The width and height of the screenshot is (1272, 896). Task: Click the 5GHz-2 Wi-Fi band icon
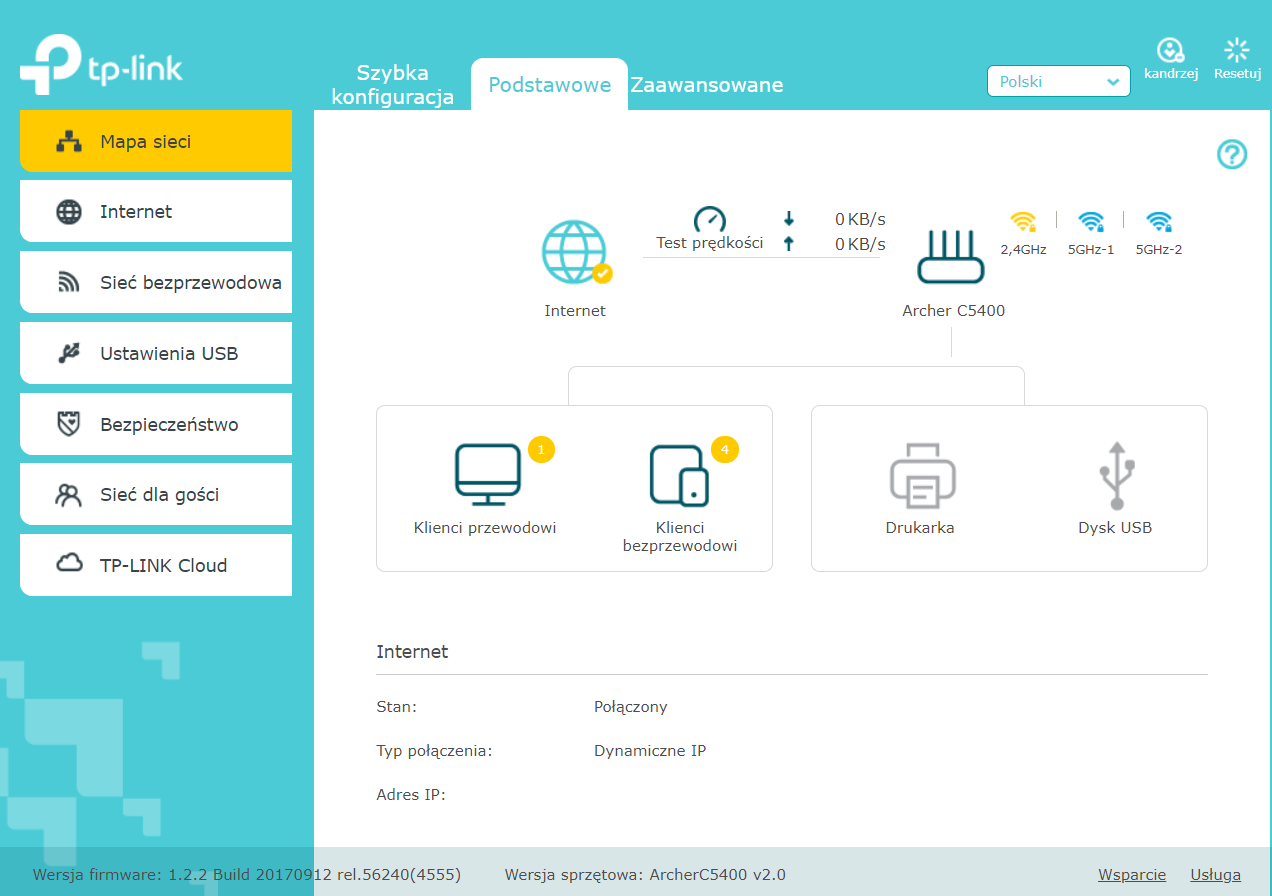coord(1159,222)
